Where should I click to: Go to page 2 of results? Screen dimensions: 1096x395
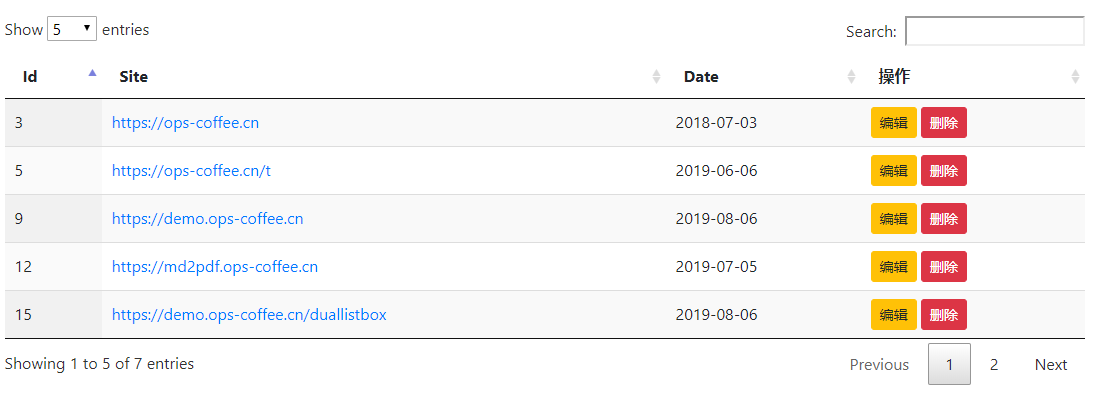(994, 364)
